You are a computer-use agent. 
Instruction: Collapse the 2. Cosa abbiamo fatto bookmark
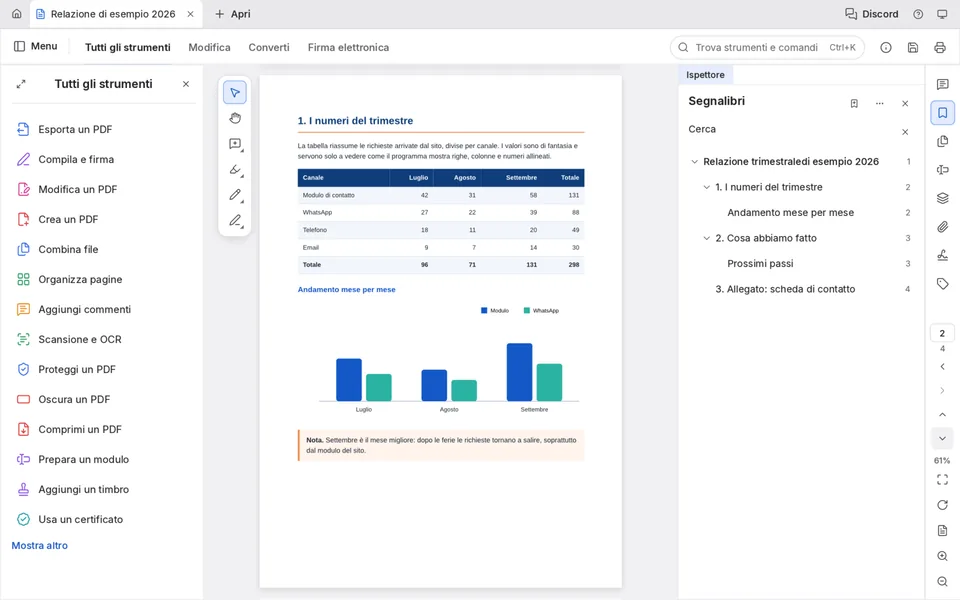click(707, 238)
